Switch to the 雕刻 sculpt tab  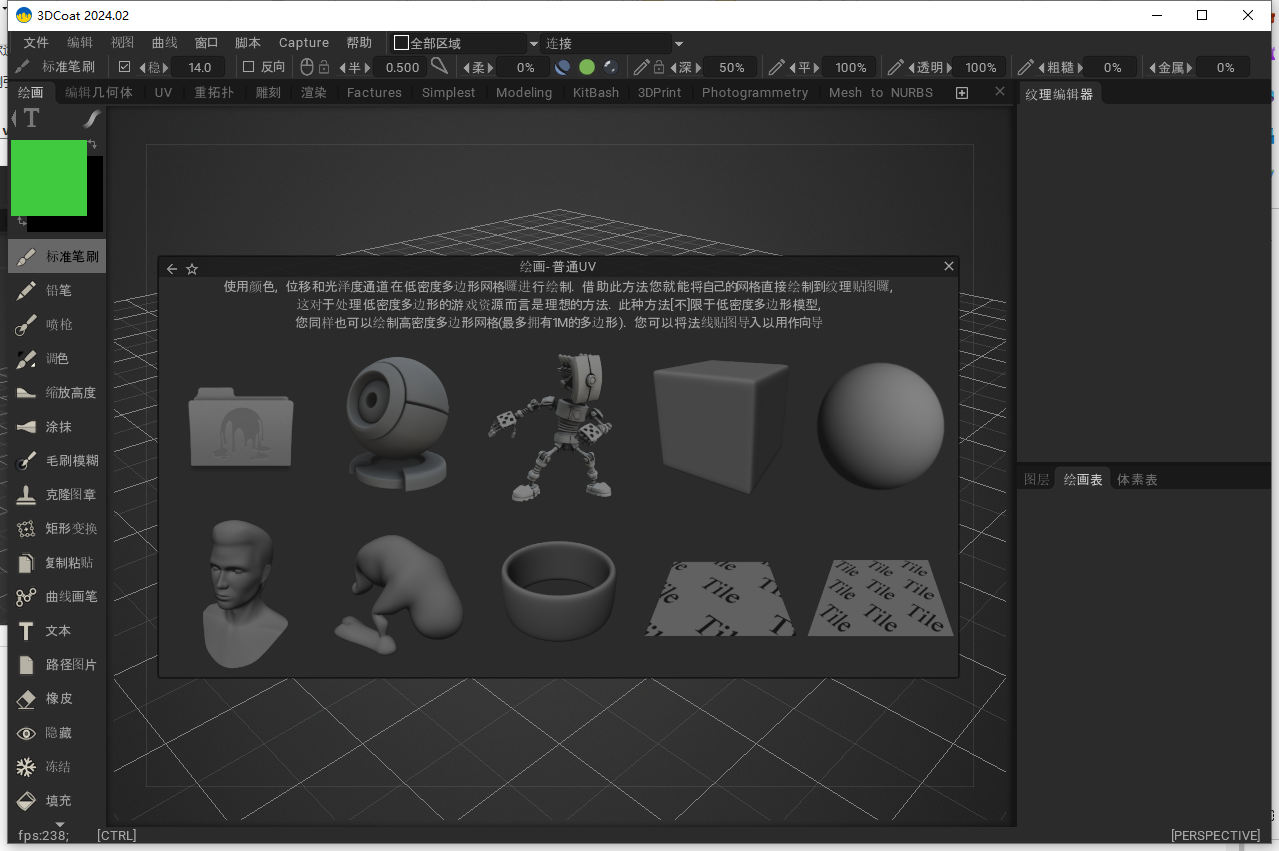268,92
